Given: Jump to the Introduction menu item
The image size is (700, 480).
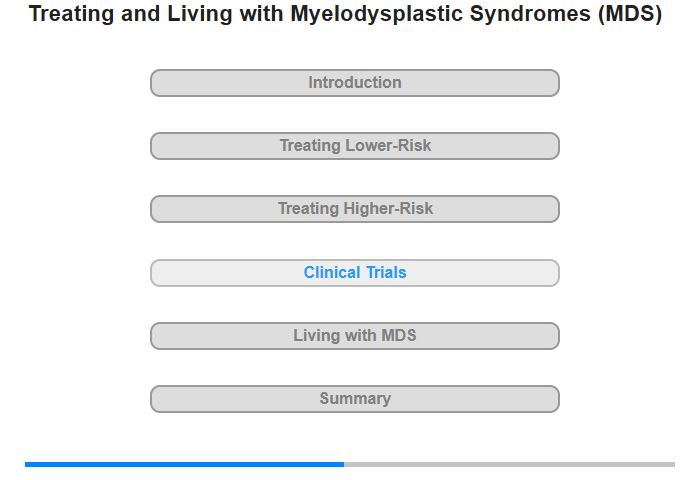Looking at the screenshot, I should tap(355, 83).
